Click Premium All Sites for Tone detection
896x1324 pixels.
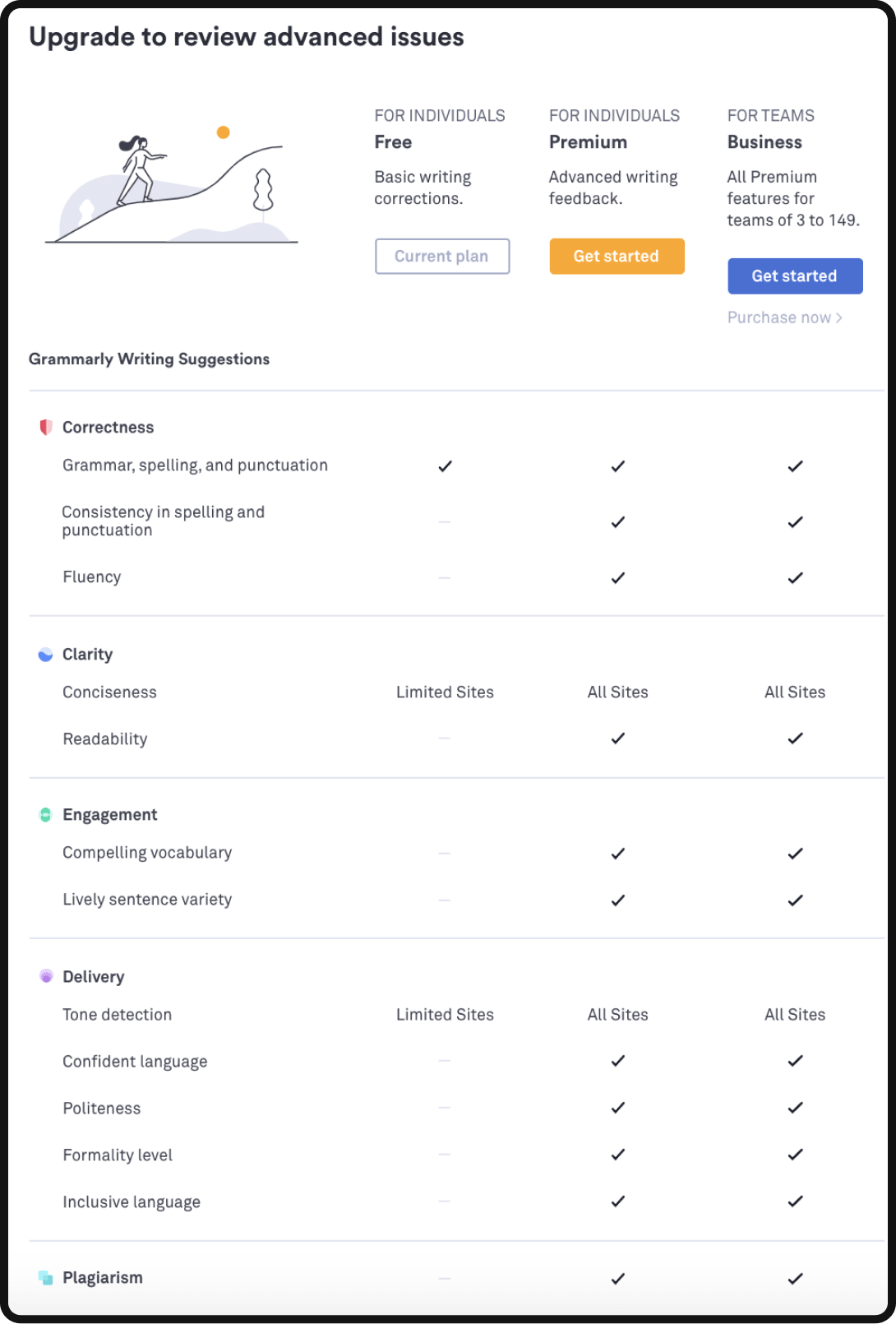618,1015
